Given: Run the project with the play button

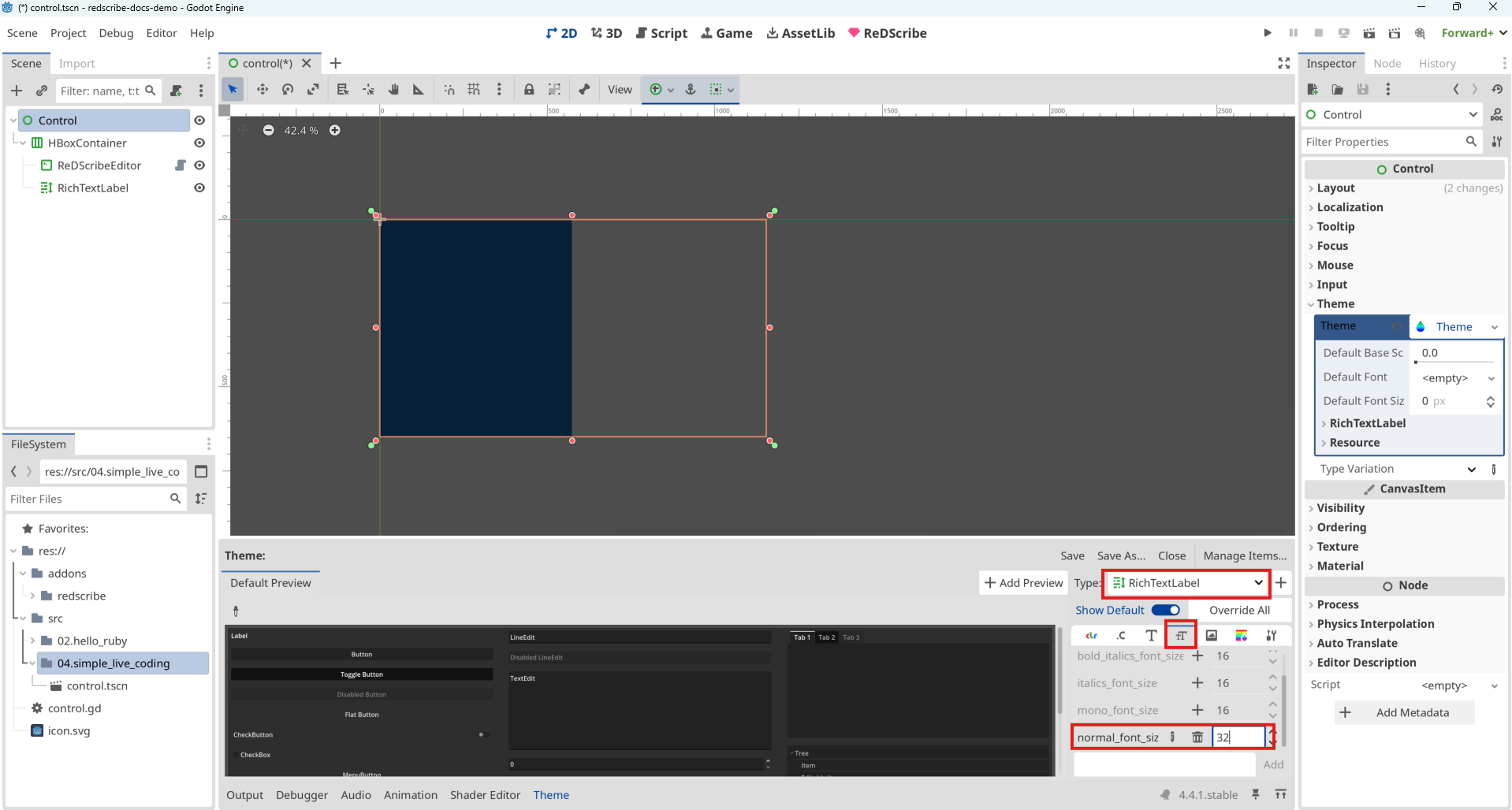Looking at the screenshot, I should (1268, 33).
